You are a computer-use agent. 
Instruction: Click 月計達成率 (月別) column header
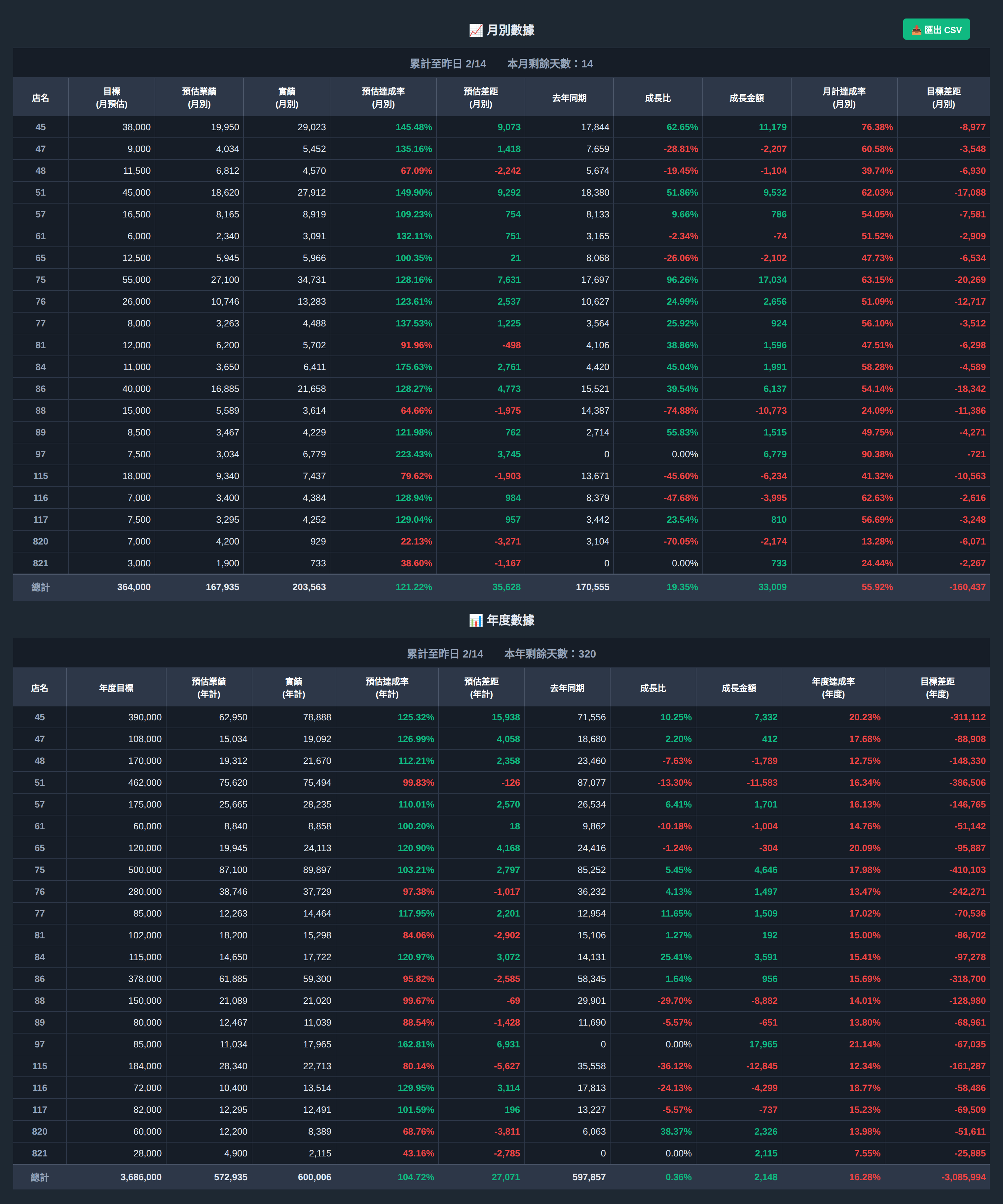pyautogui.click(x=844, y=98)
